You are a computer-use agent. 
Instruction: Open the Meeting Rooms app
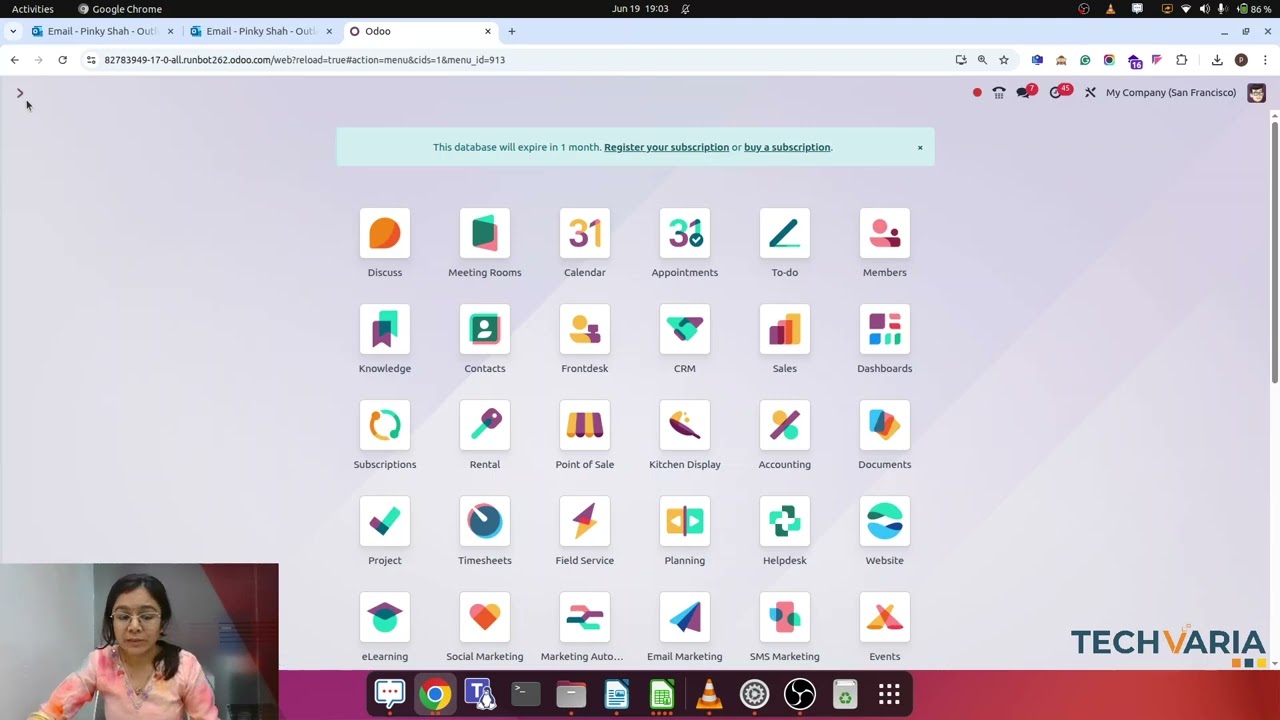pyautogui.click(x=485, y=234)
